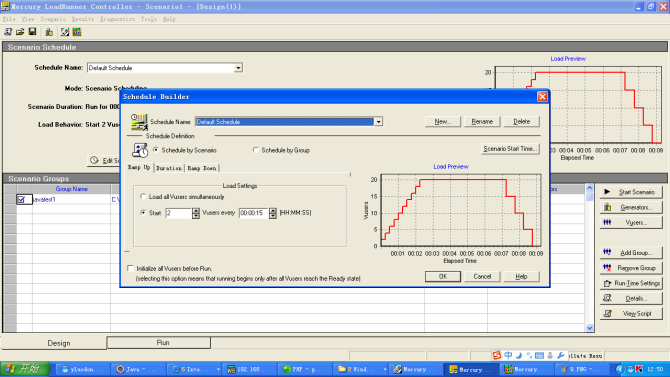This screenshot has width=670, height=377.
Task: Click the 9.PNG taskbar item
Action: tap(583, 369)
